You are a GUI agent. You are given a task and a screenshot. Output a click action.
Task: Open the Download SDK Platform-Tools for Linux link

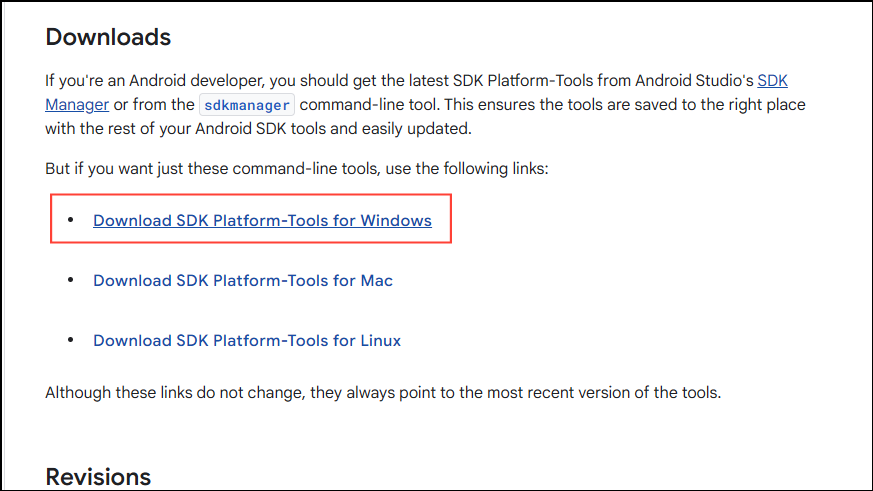tap(247, 340)
